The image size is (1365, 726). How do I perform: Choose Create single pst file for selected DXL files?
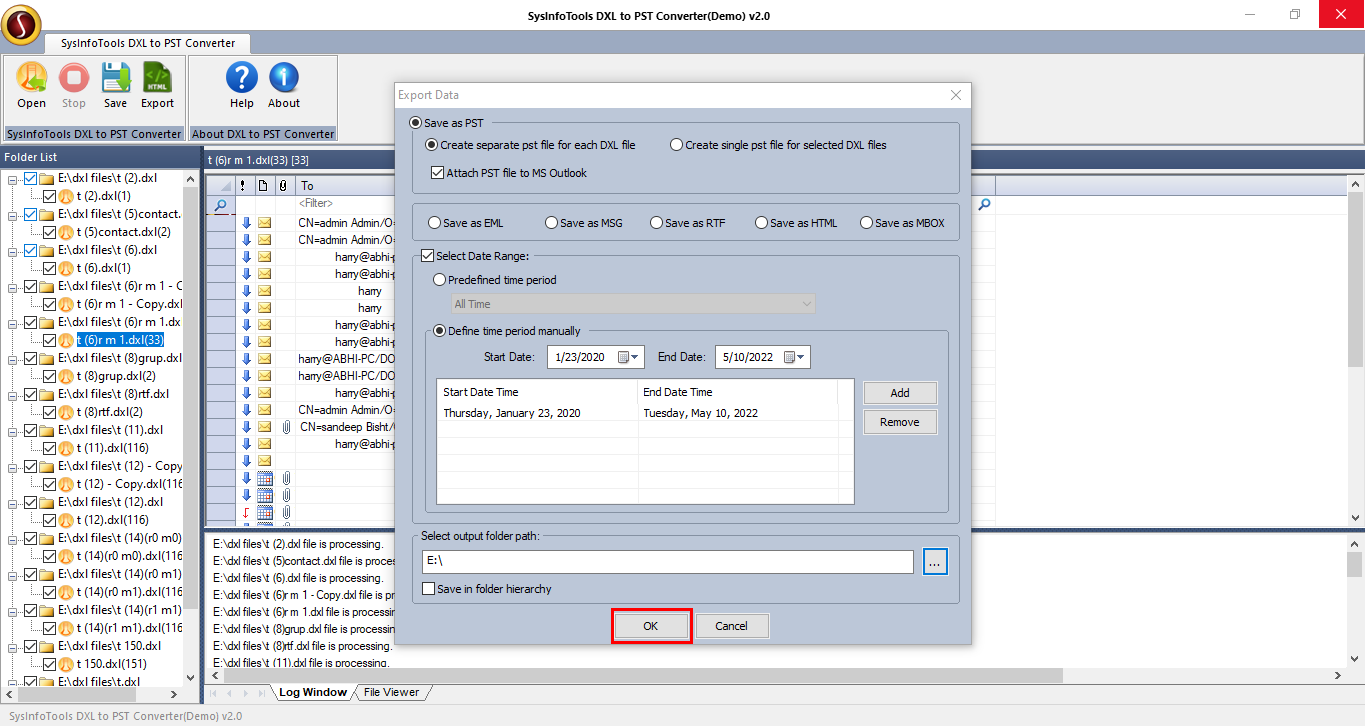pyautogui.click(x=677, y=145)
